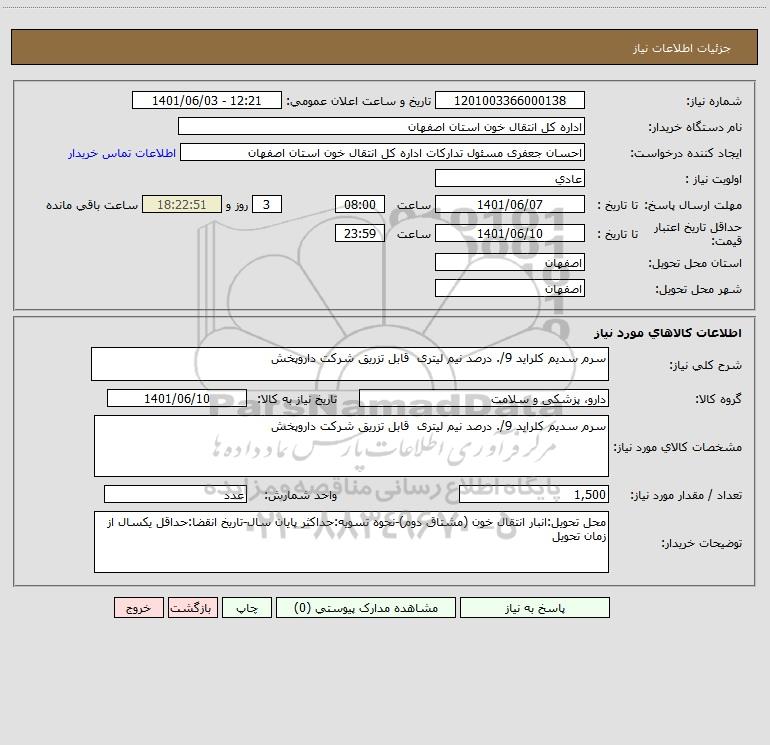Click the خروج exit button
The image size is (770, 745).
point(138,607)
